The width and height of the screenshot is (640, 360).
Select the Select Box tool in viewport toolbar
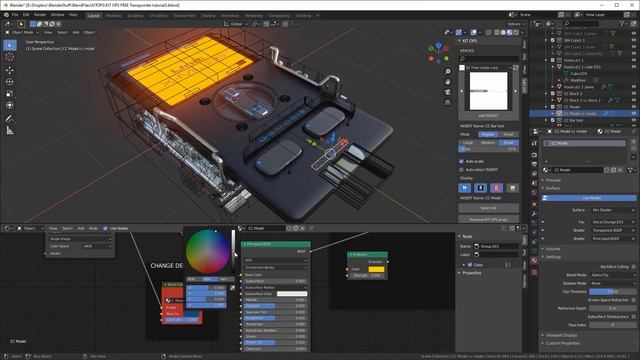pyautogui.click(x=10, y=45)
